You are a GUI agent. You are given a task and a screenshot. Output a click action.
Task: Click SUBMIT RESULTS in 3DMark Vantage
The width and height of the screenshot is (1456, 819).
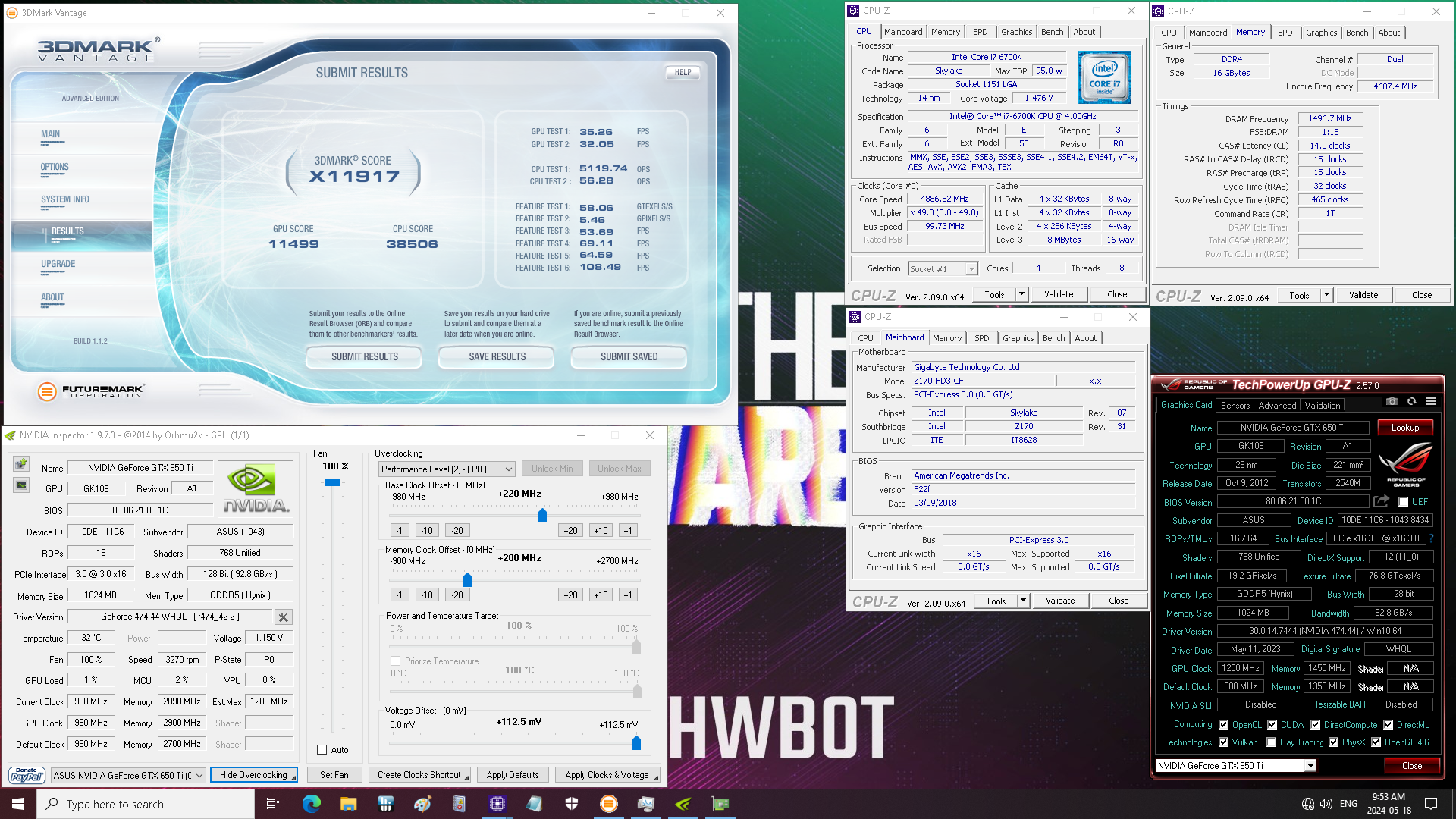click(x=364, y=356)
